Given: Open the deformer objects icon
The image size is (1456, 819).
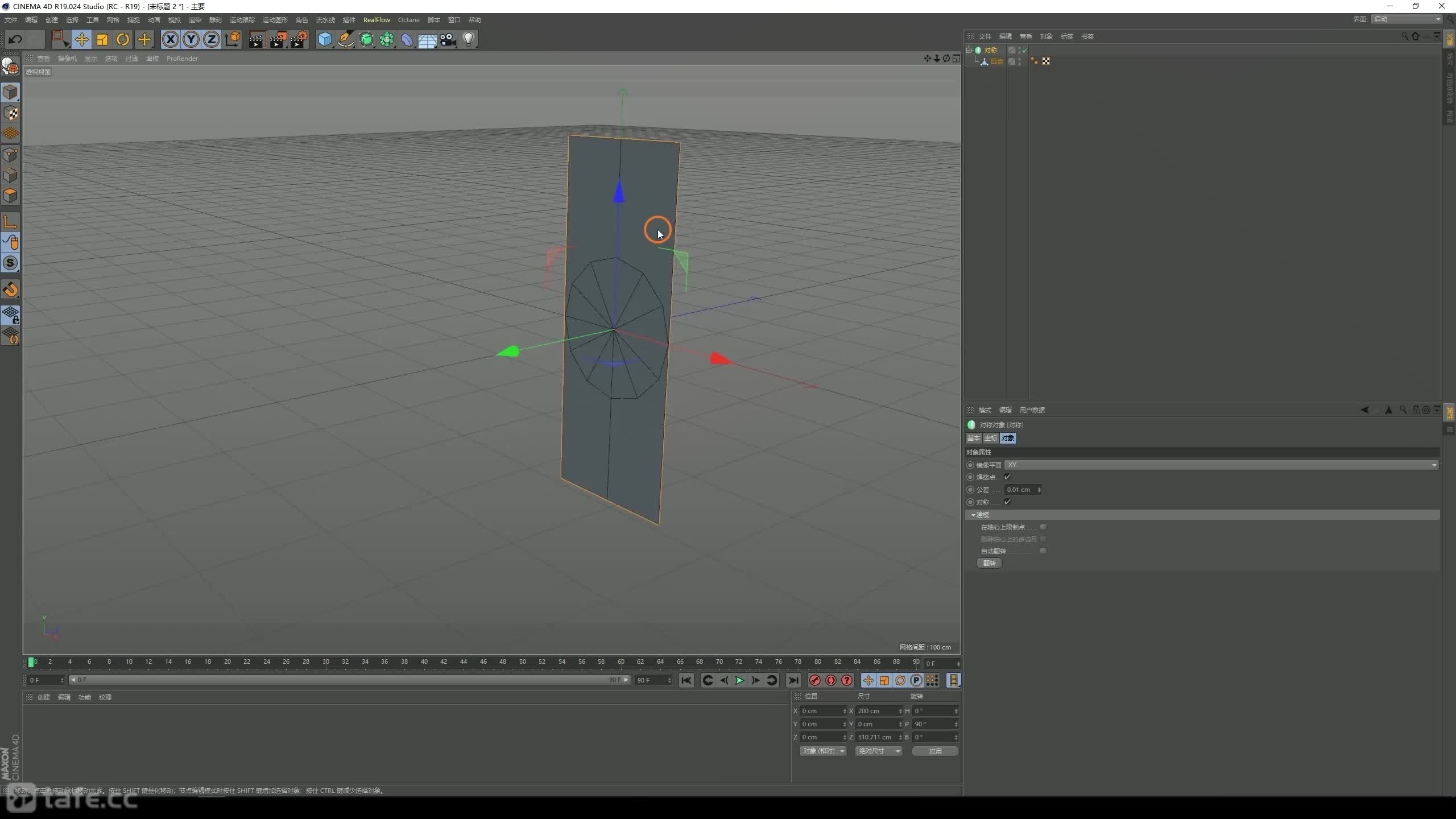Looking at the screenshot, I should click(x=407, y=39).
